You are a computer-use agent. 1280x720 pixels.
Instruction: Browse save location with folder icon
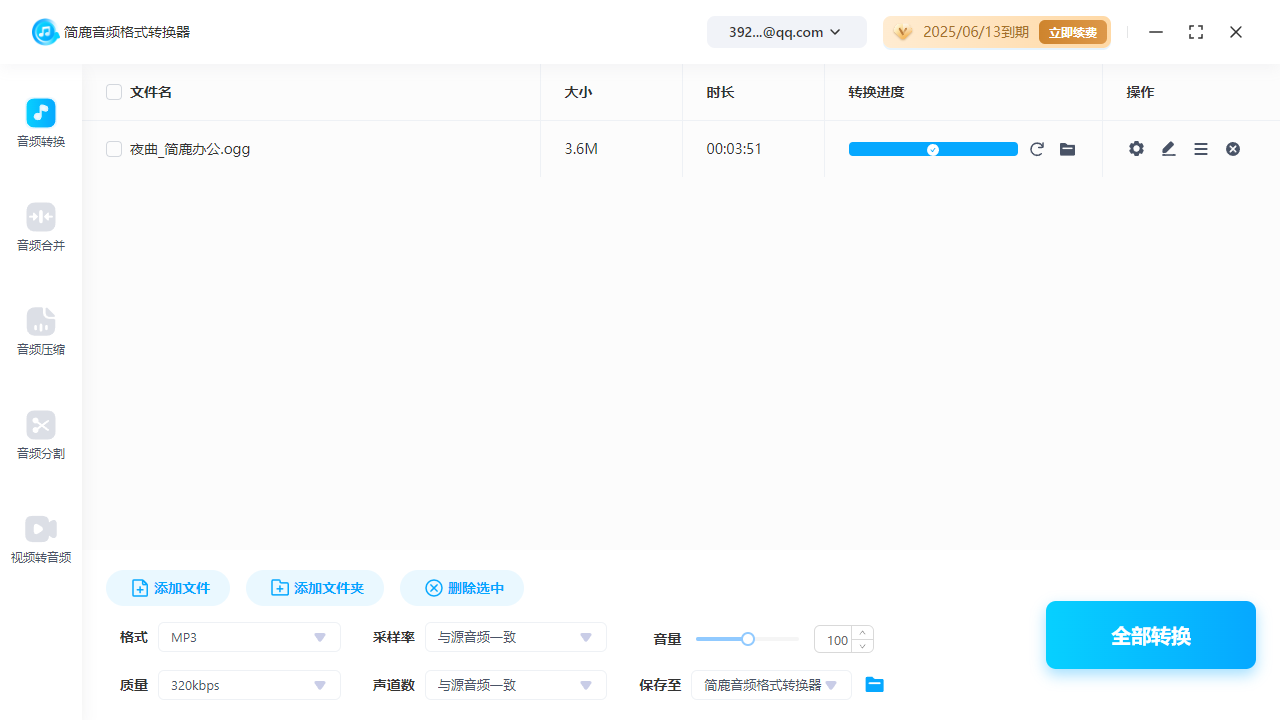pyautogui.click(x=874, y=684)
